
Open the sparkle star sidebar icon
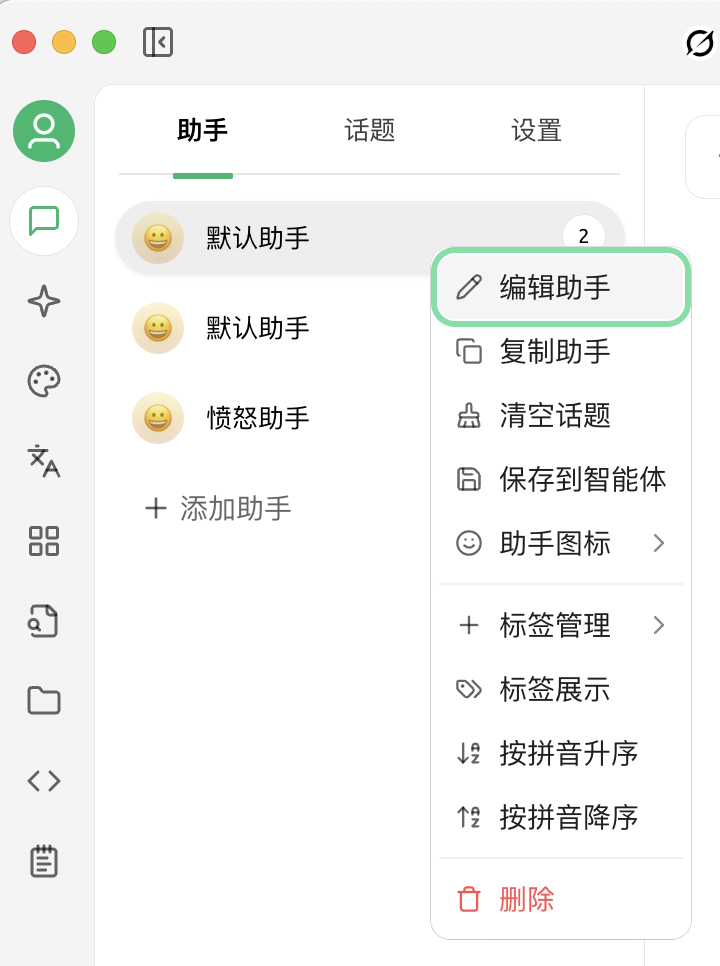pos(44,301)
